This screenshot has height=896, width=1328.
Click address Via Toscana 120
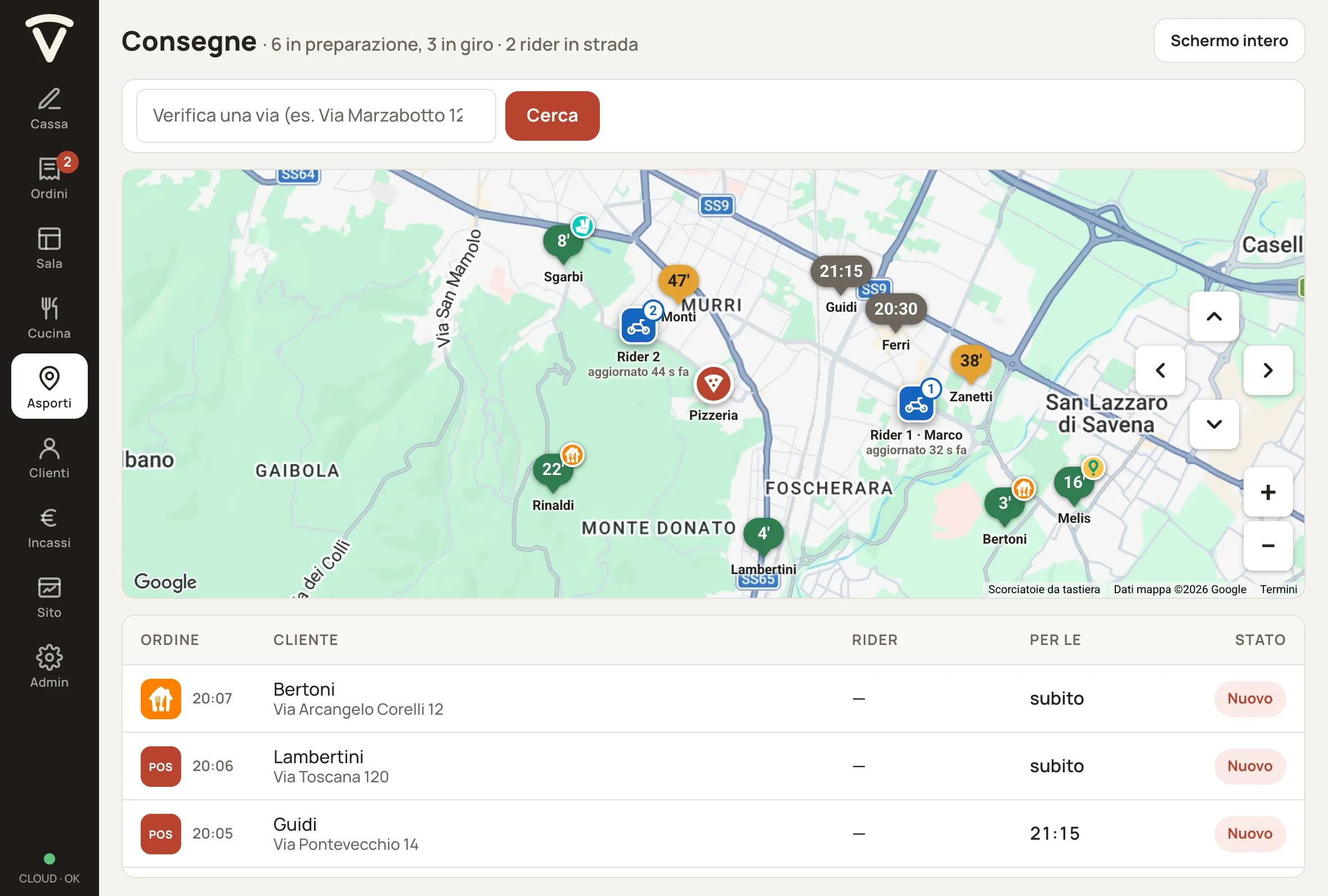[x=331, y=777]
